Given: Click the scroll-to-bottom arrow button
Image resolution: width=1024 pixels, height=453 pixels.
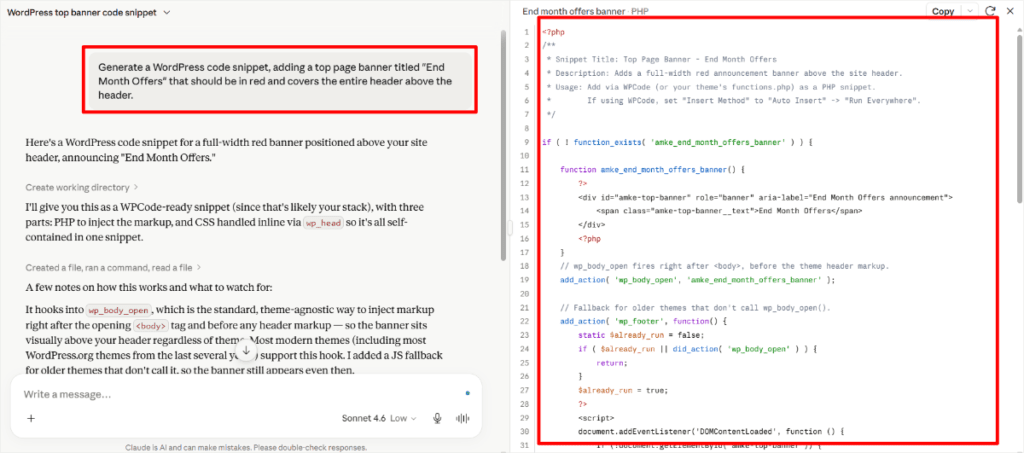Looking at the screenshot, I should (246, 351).
